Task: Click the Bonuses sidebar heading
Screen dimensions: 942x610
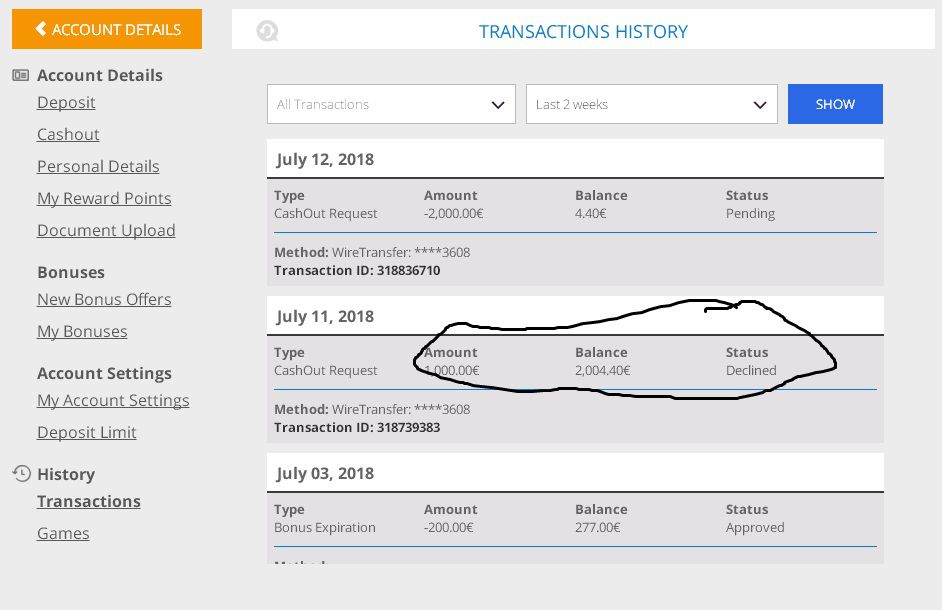Action: click(x=71, y=272)
